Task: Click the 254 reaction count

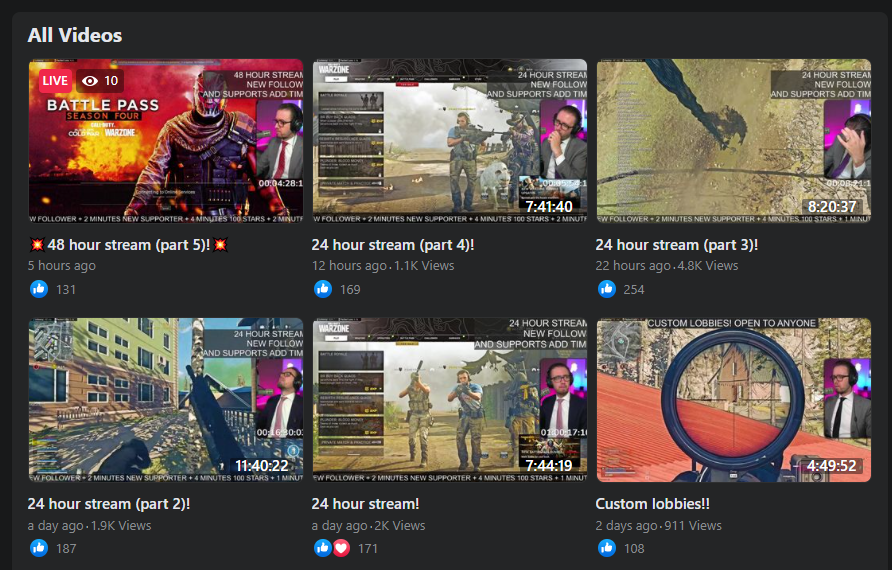Action: pyautogui.click(x=634, y=290)
